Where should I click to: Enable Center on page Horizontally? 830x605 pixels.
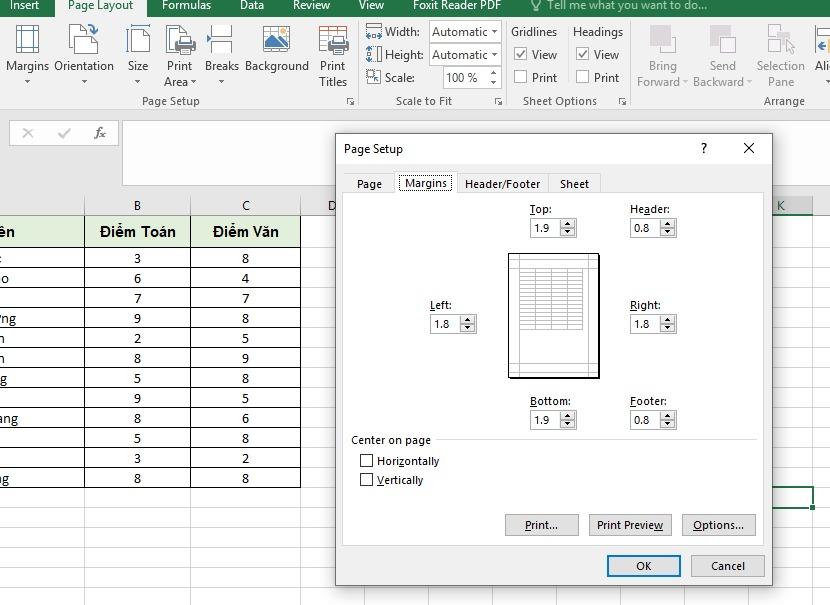point(367,461)
